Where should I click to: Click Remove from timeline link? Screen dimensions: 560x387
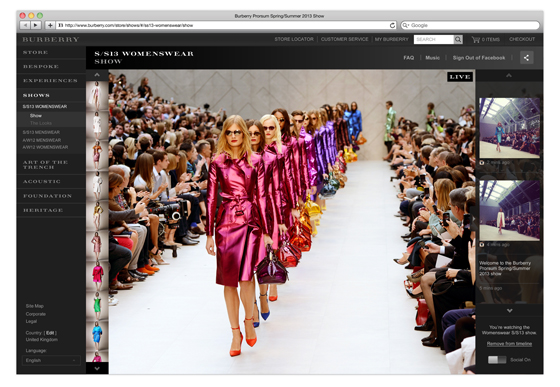509,344
